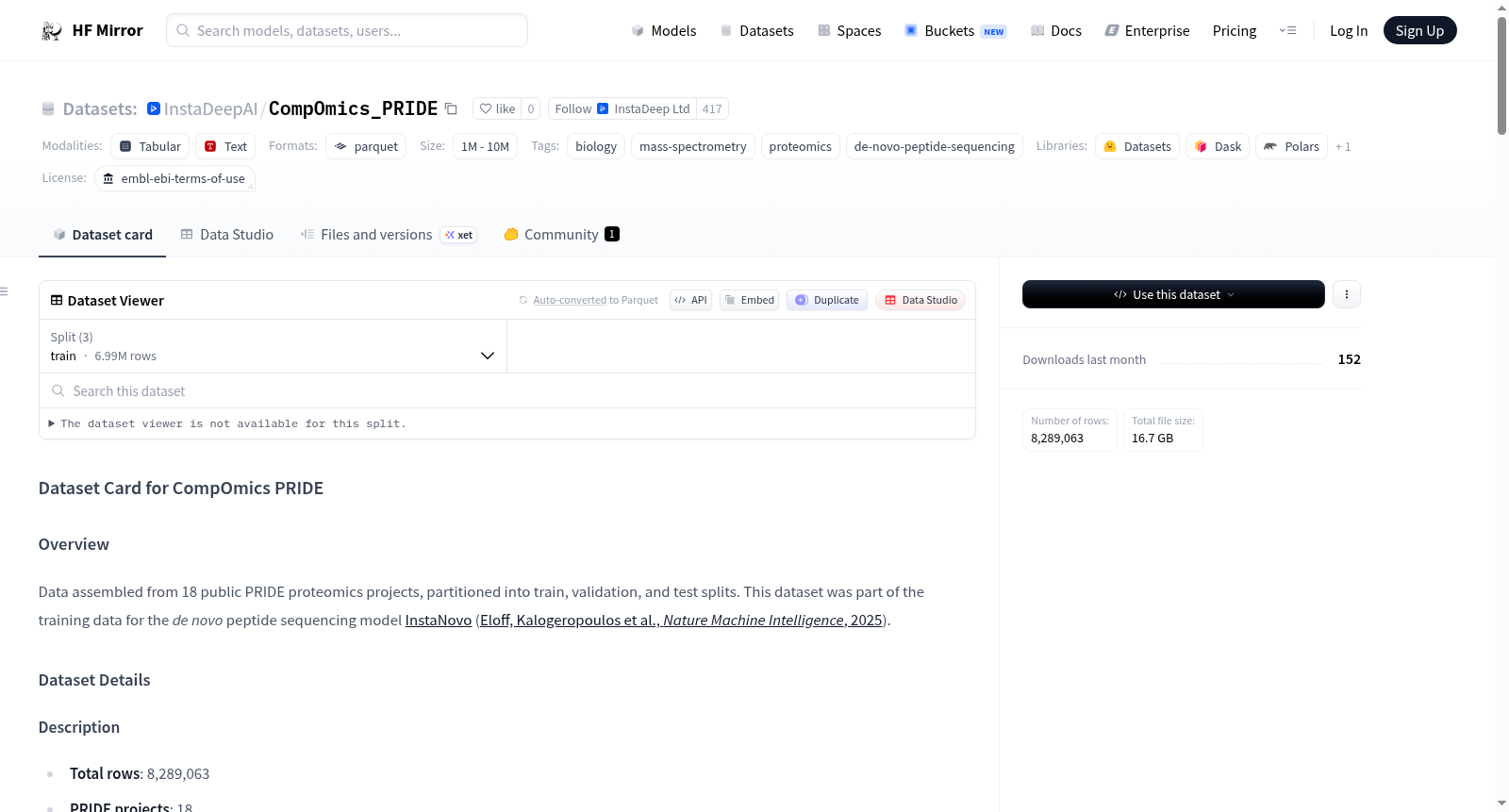Like the dataset with heart button
1509x812 pixels.
coord(497,108)
